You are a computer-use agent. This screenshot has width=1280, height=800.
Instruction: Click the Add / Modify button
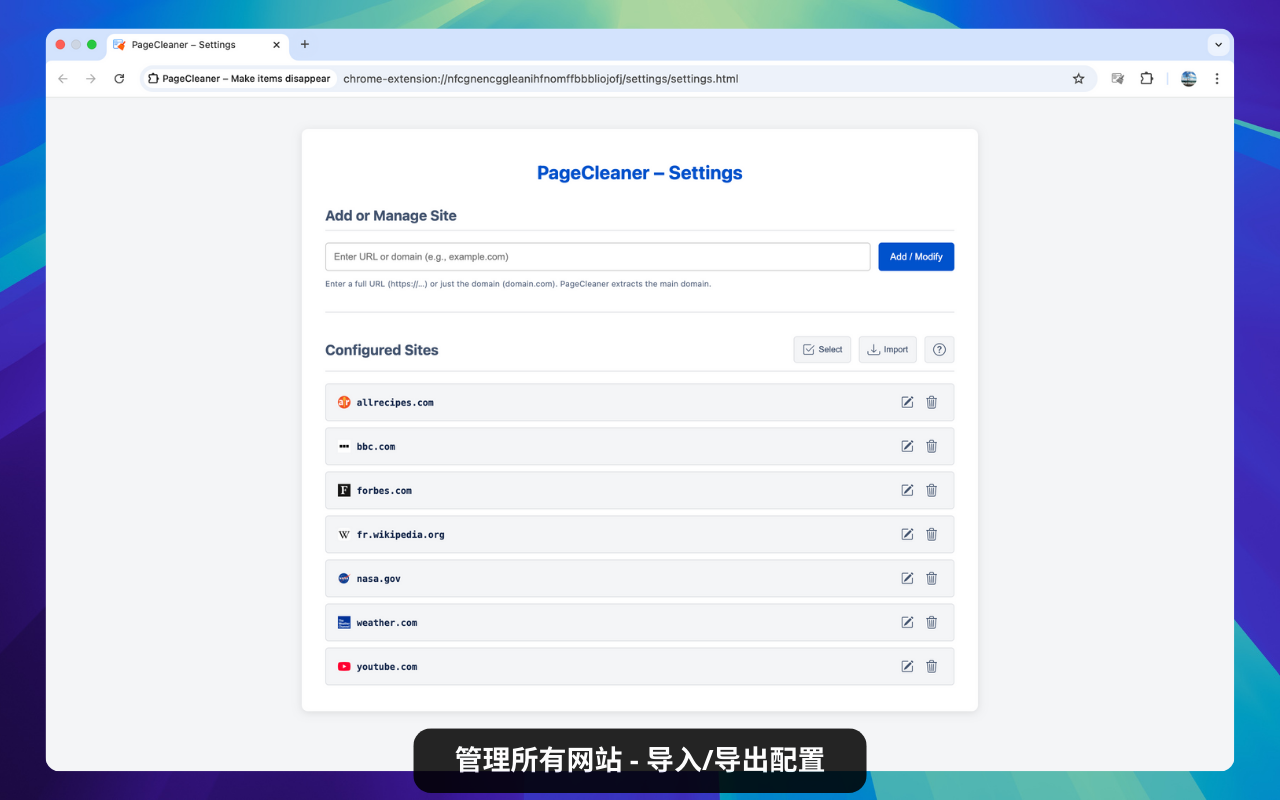[916, 256]
